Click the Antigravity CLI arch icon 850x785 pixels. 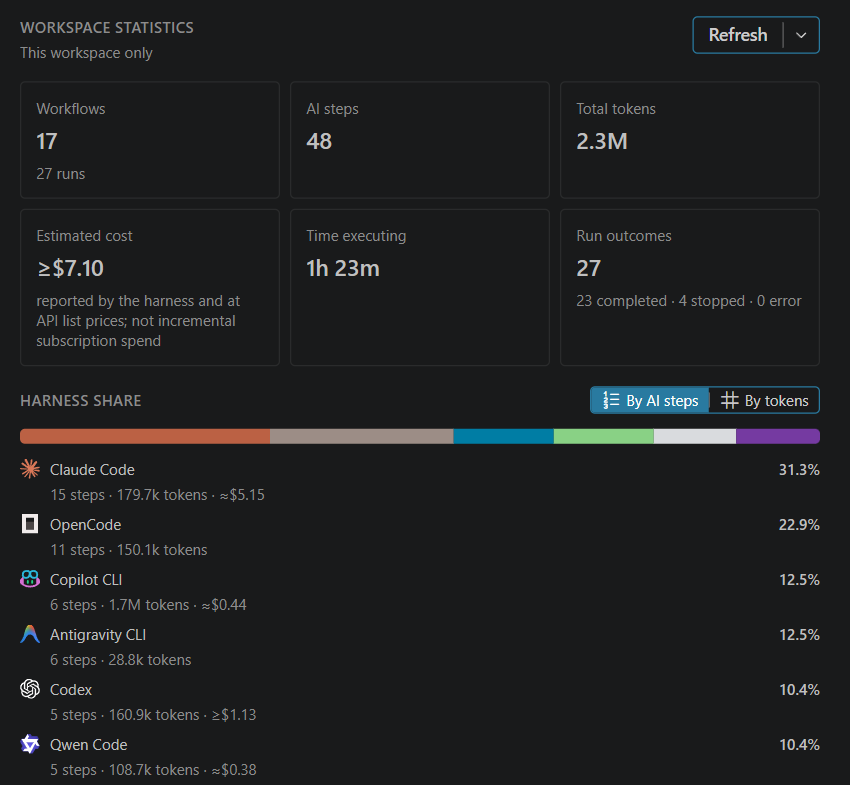[30, 634]
